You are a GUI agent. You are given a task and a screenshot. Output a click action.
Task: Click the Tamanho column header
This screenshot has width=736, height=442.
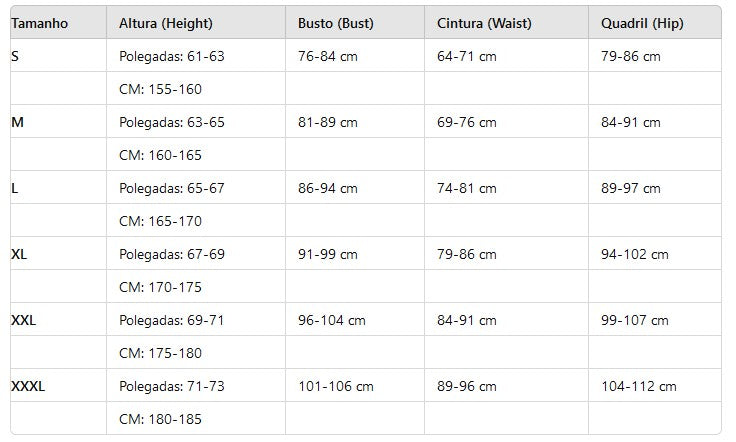coord(39,23)
